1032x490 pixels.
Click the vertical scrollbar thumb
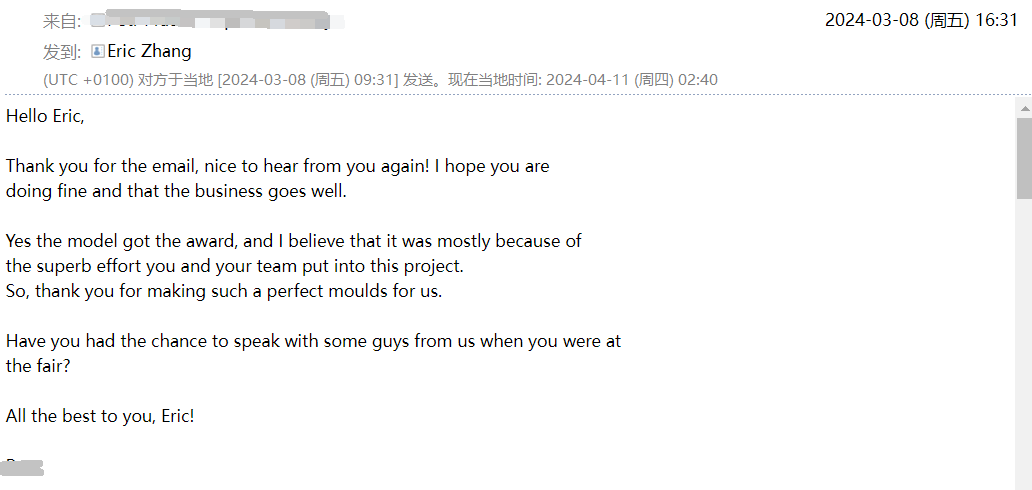pos(1024,158)
